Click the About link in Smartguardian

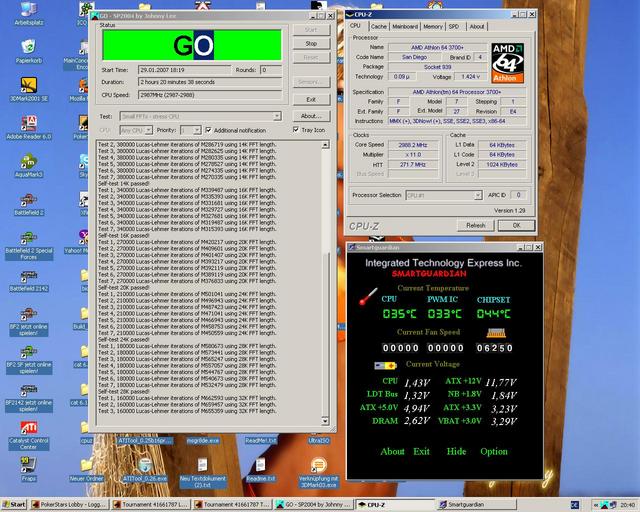[392, 452]
